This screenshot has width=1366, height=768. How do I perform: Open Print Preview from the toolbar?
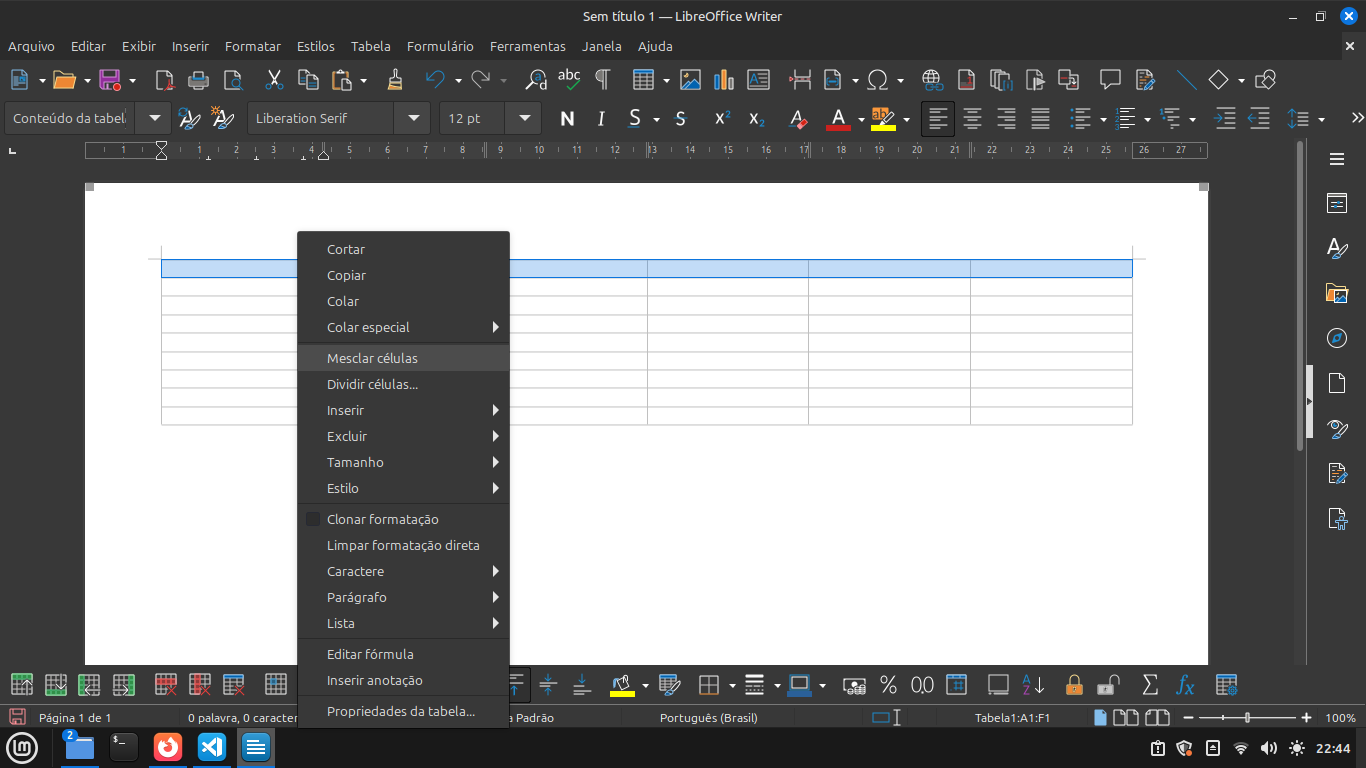(x=233, y=80)
